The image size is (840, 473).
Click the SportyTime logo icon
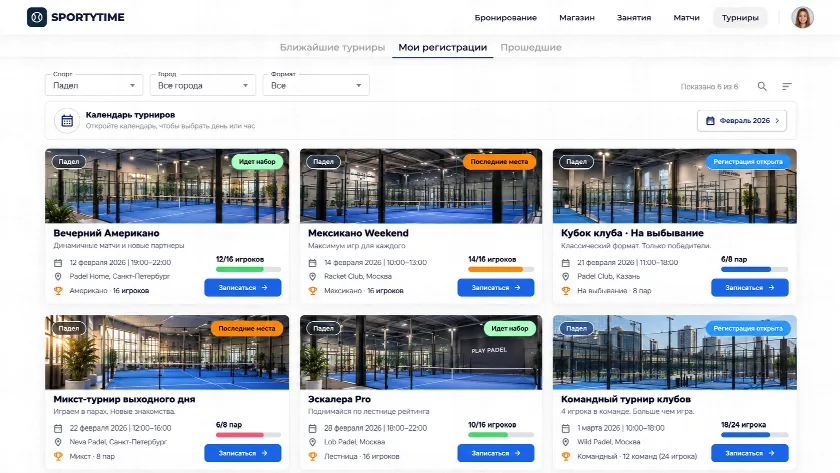tap(37, 17)
